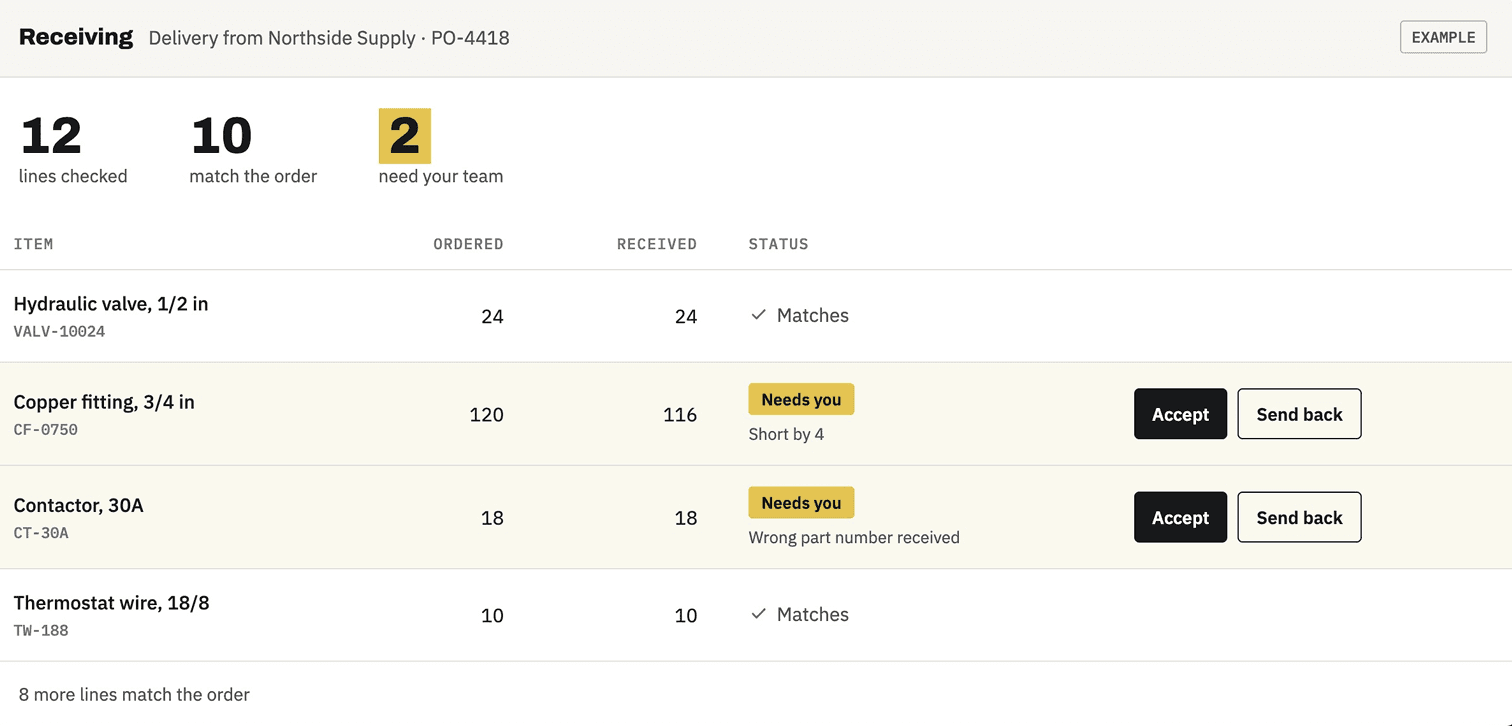
Task: Click part number CT-30A
Action: (x=41, y=533)
